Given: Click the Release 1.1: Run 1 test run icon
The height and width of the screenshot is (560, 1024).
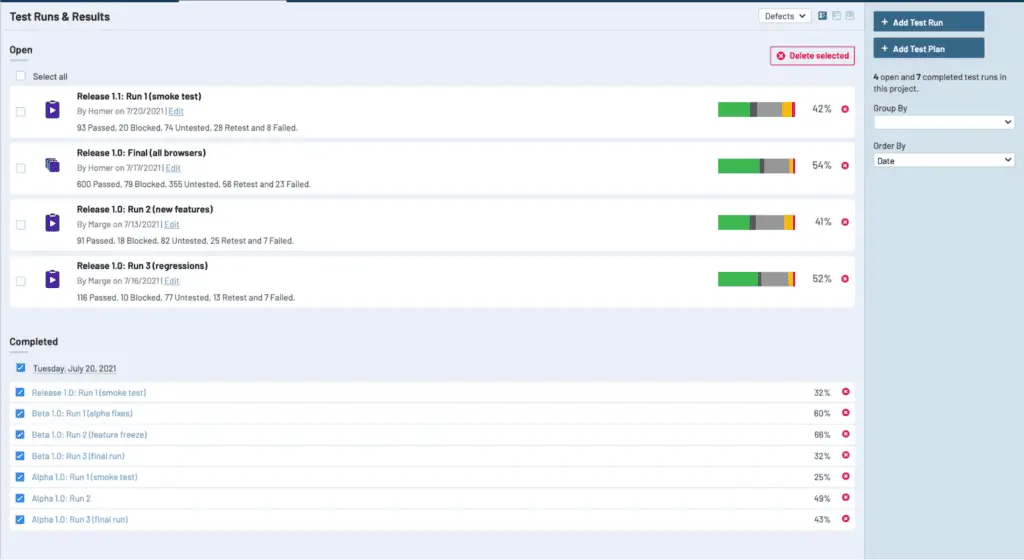Looking at the screenshot, I should [52, 110].
